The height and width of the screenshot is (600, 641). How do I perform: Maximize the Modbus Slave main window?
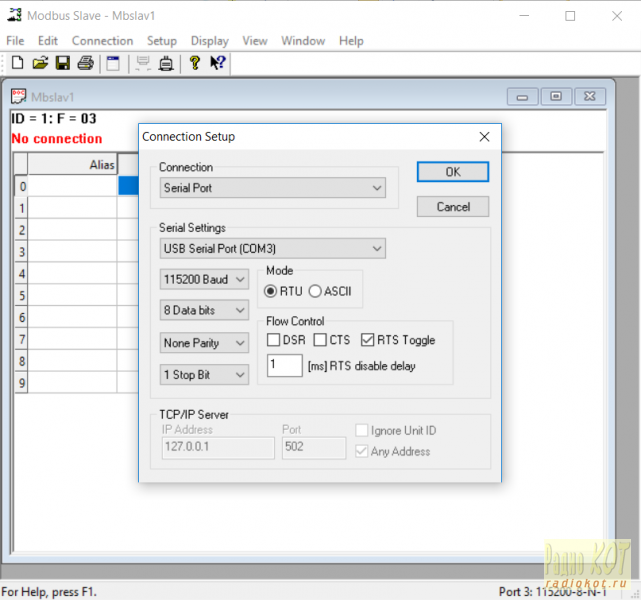point(570,16)
